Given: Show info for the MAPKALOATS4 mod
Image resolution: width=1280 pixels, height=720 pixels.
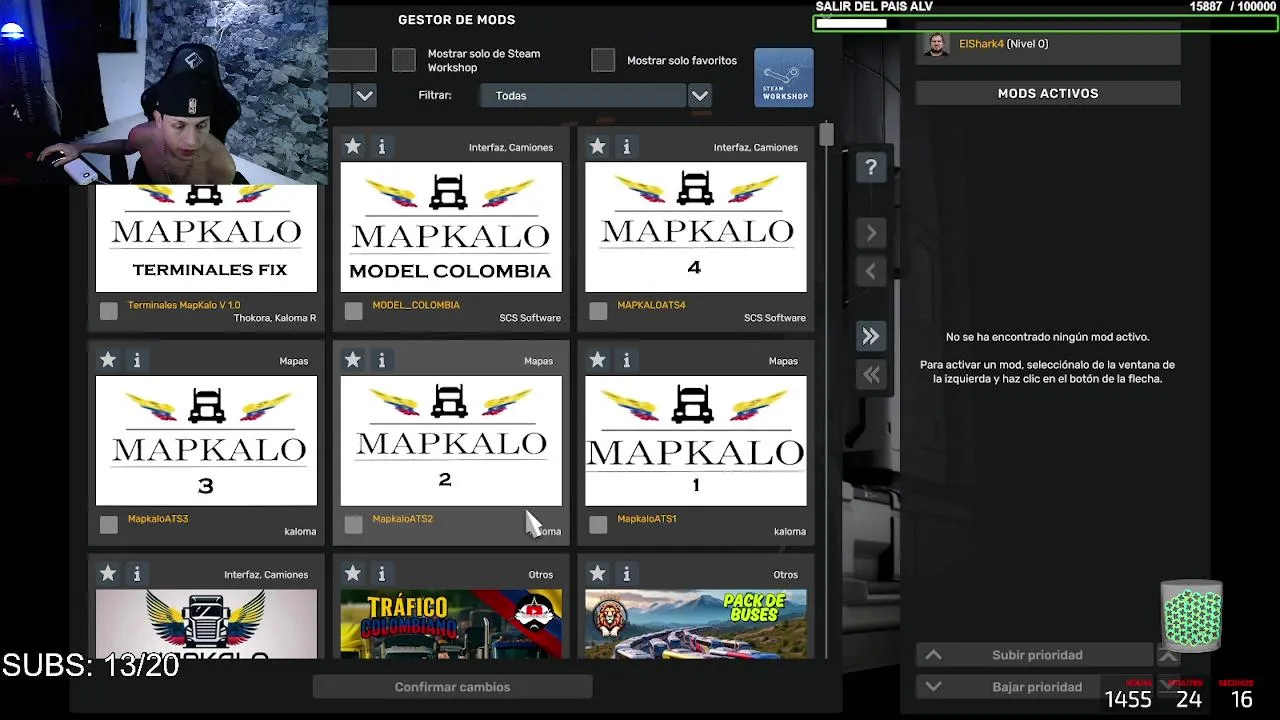Looking at the screenshot, I should [626, 147].
